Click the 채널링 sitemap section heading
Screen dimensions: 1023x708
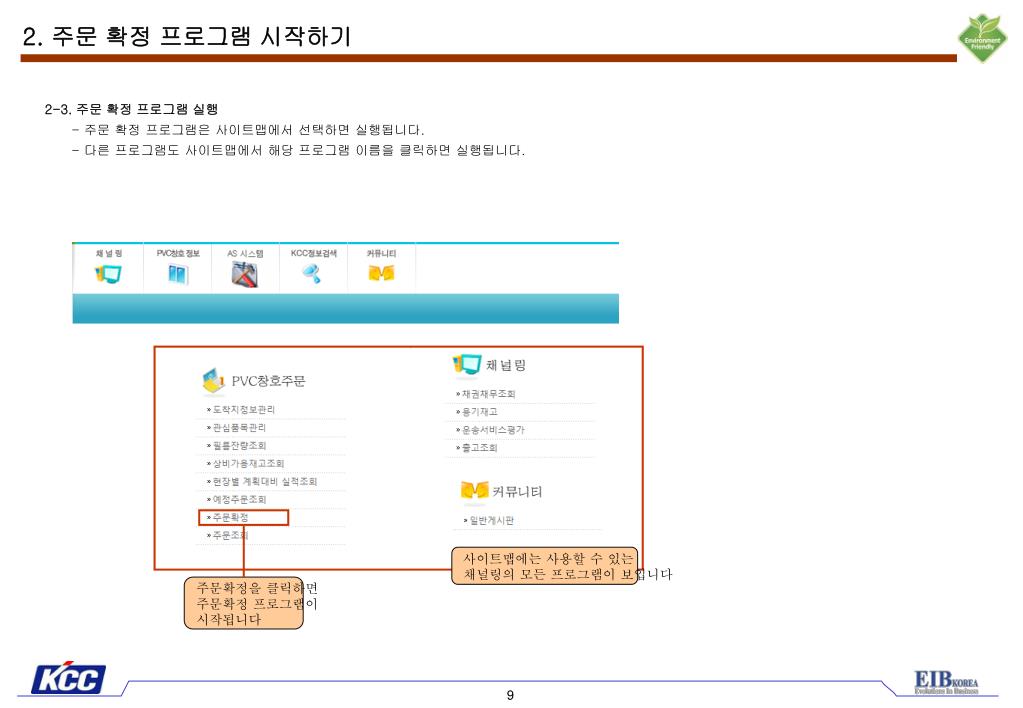click(506, 365)
